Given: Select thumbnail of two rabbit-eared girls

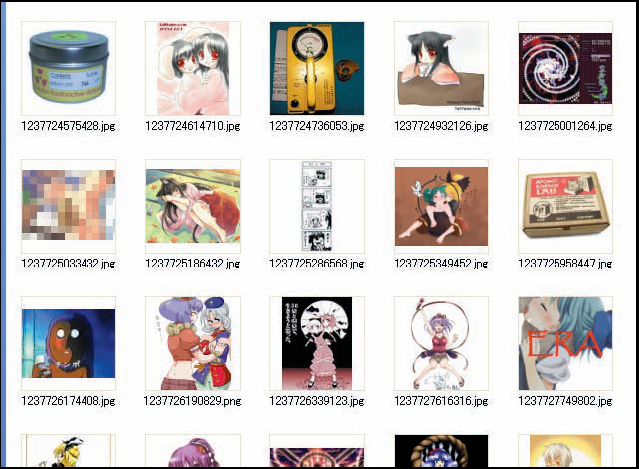Looking at the screenshot, I should point(193,68).
